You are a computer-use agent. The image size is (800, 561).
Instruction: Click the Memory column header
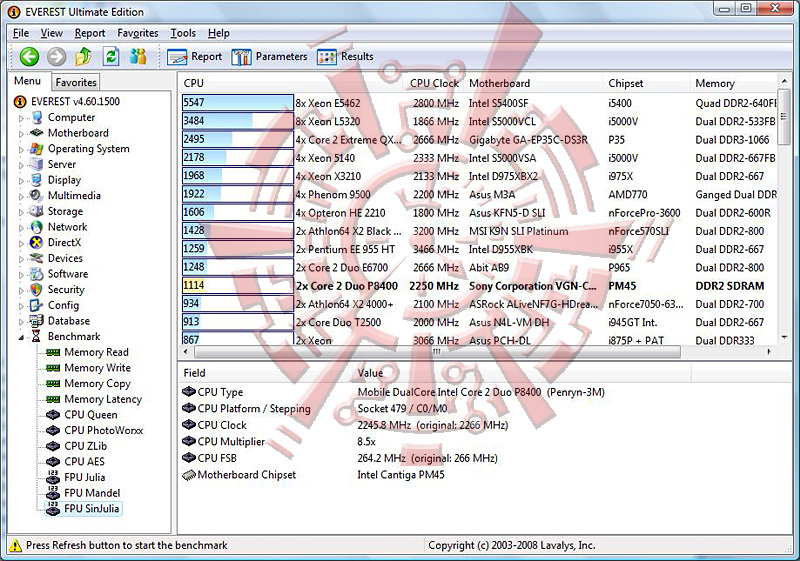tap(734, 84)
